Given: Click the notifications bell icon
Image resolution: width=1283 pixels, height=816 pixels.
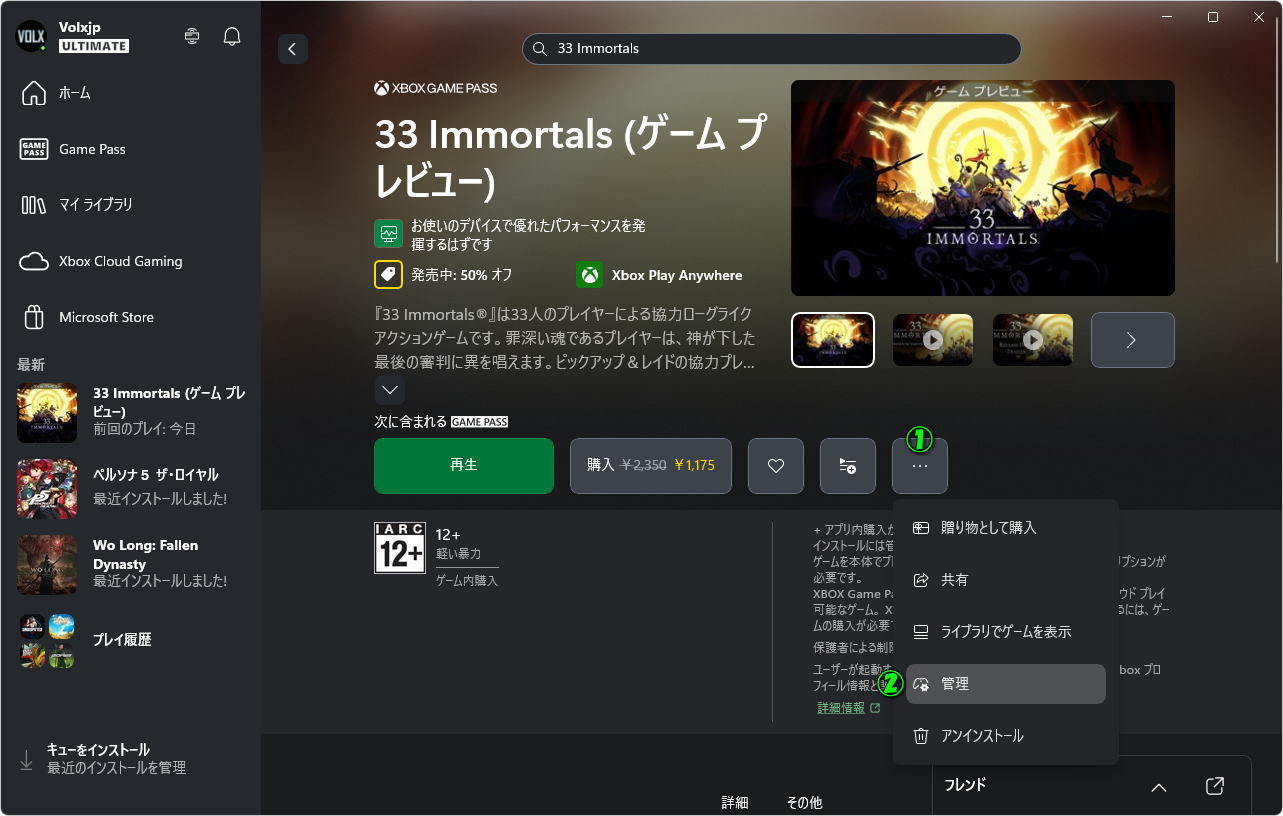Looking at the screenshot, I should pos(232,37).
